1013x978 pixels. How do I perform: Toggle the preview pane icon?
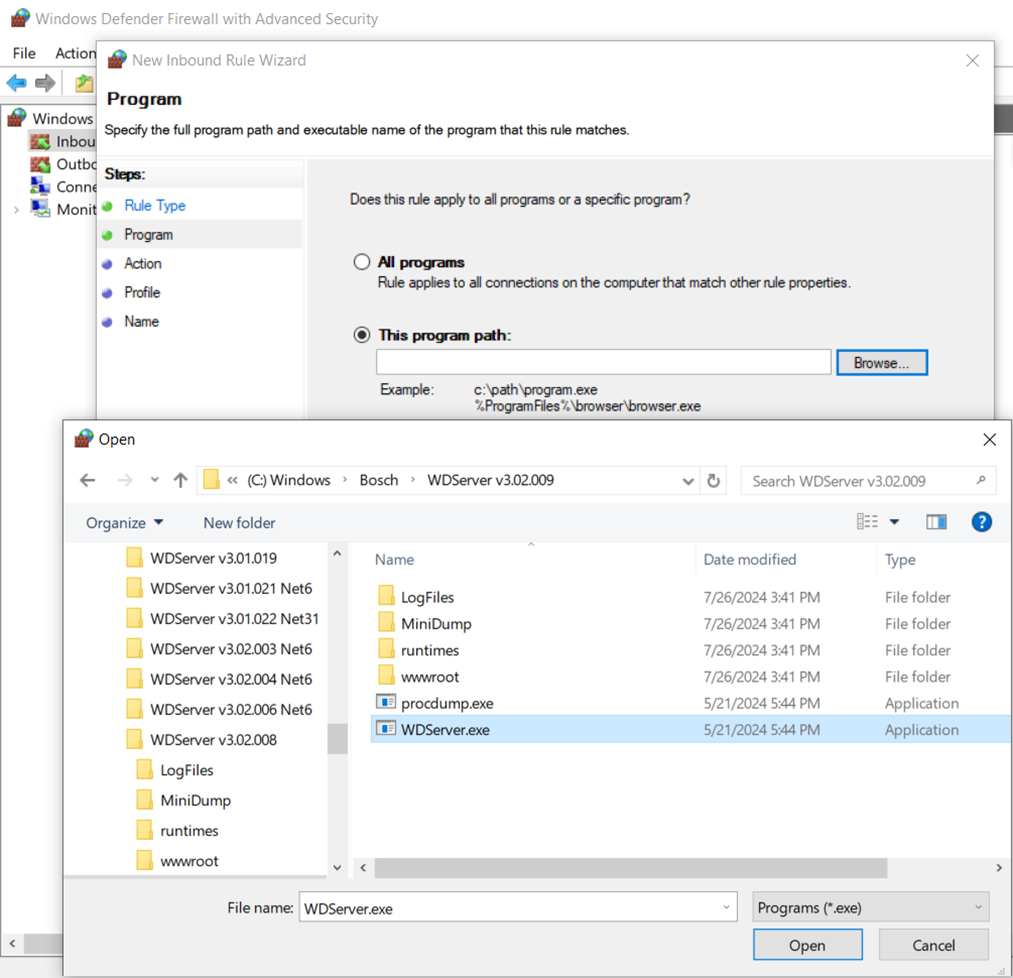tap(936, 522)
